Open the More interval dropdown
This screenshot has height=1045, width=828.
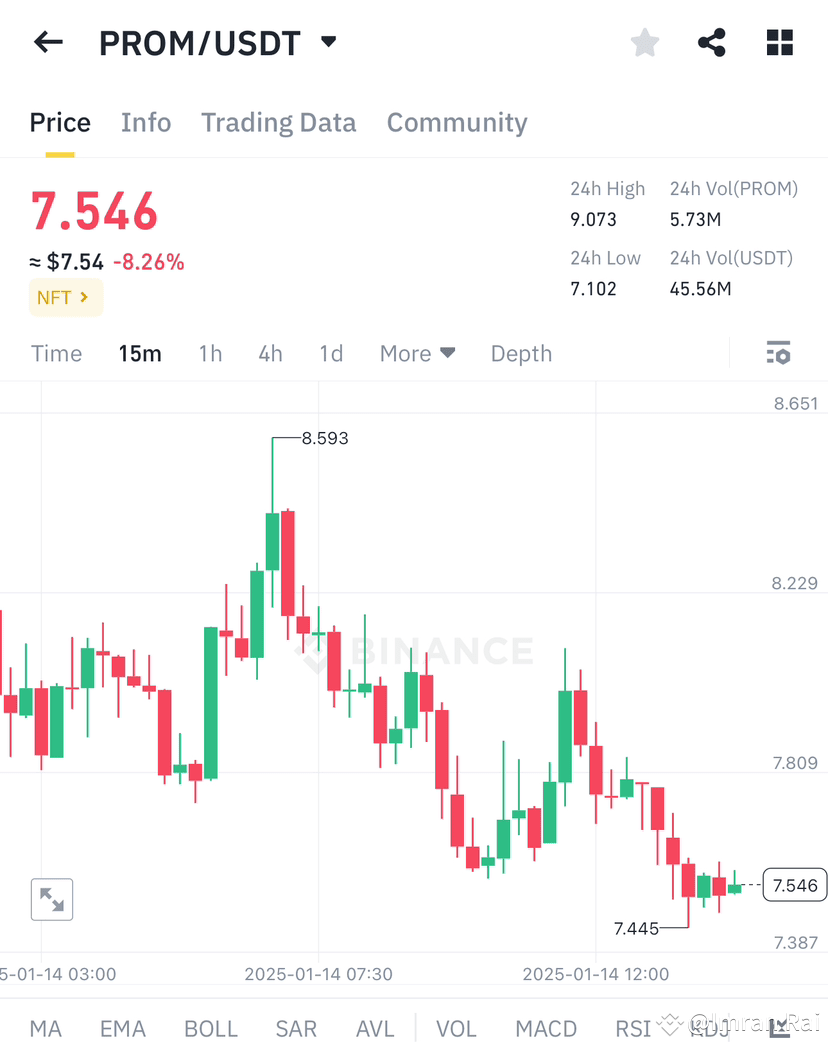pyautogui.click(x=417, y=353)
